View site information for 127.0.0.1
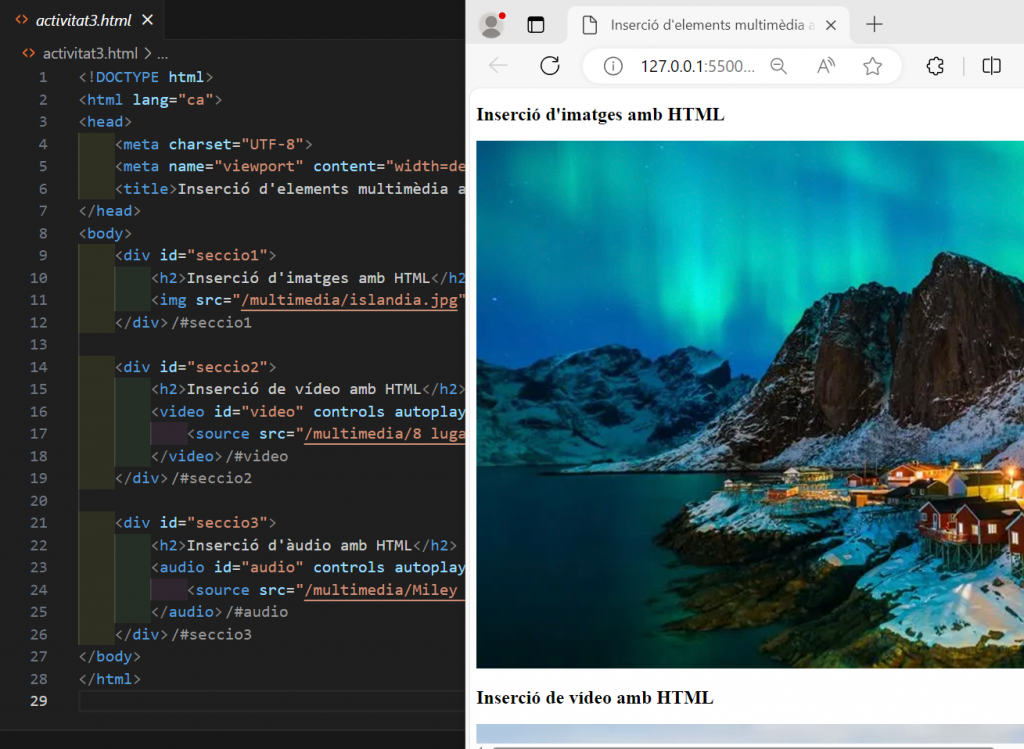 point(612,66)
